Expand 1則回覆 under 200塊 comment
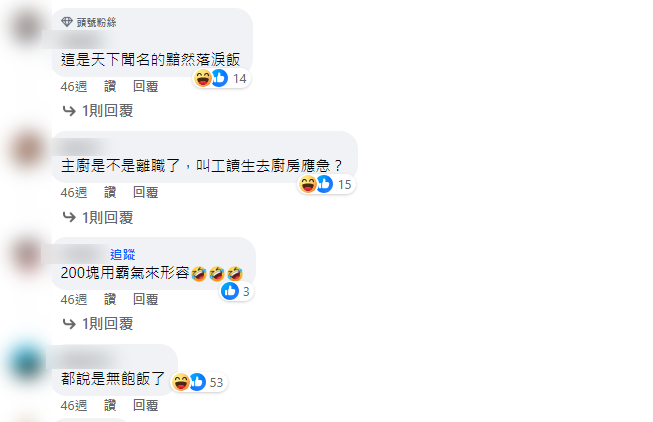This screenshot has width=653, height=422. click(x=107, y=324)
